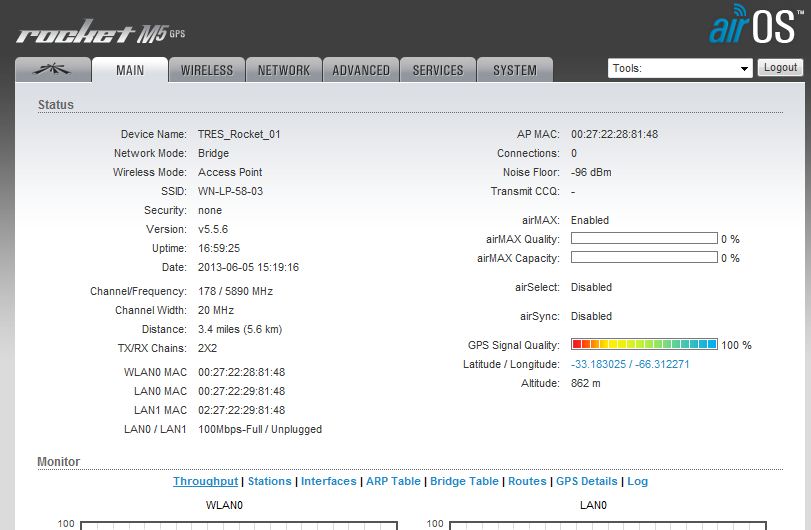Open the NETWORK tab
811x530 pixels.
tap(284, 70)
